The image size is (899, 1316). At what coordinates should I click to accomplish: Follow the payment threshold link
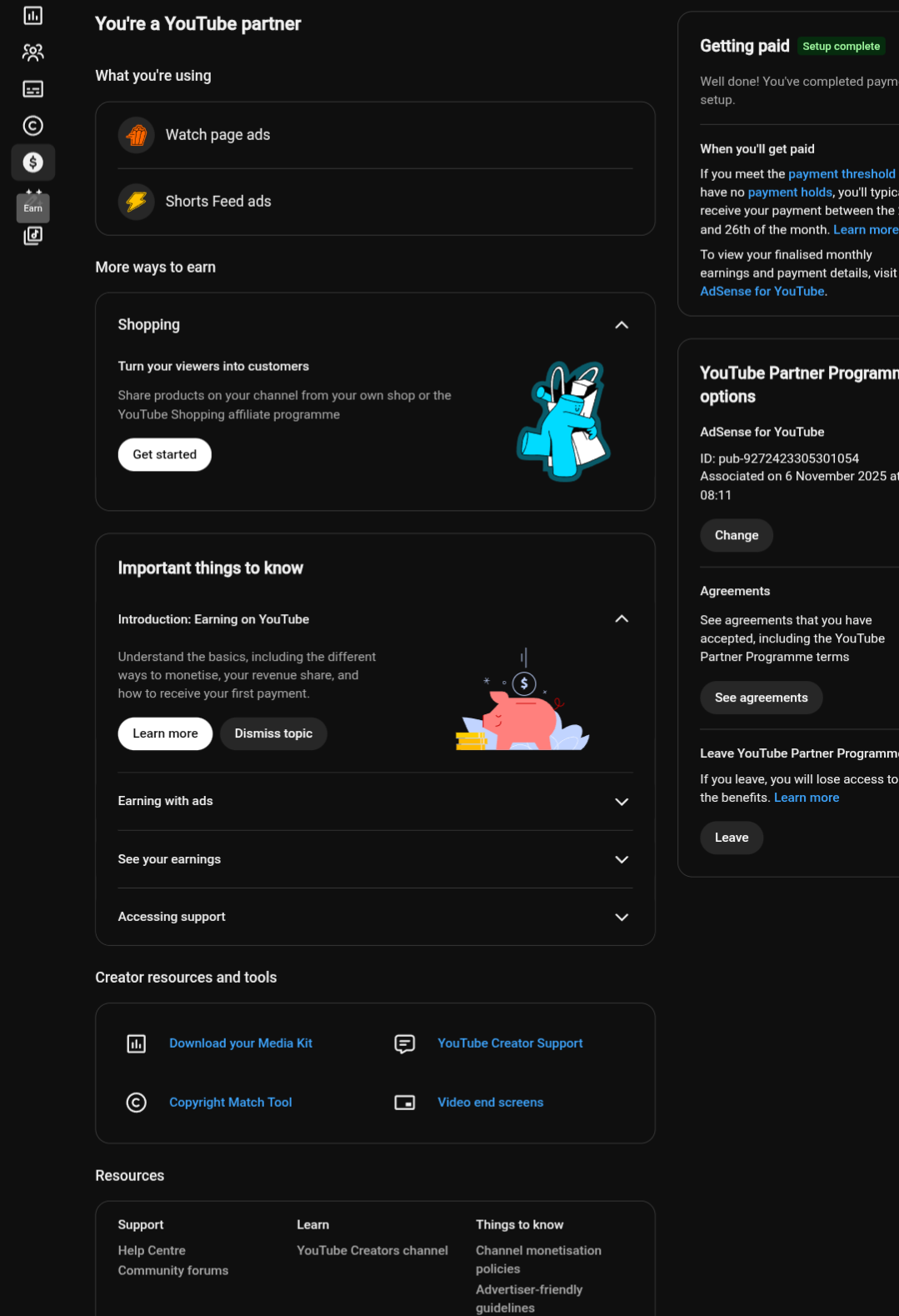842,174
